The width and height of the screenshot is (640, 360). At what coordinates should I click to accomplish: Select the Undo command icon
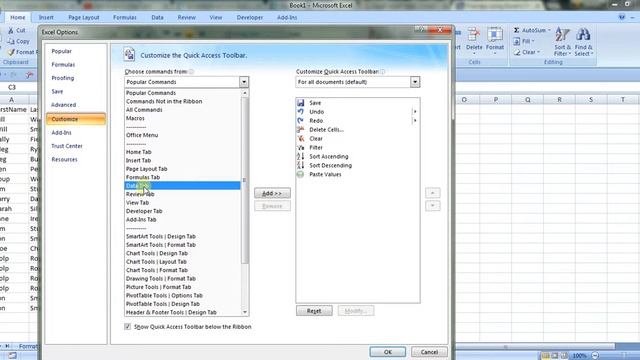coord(301,112)
